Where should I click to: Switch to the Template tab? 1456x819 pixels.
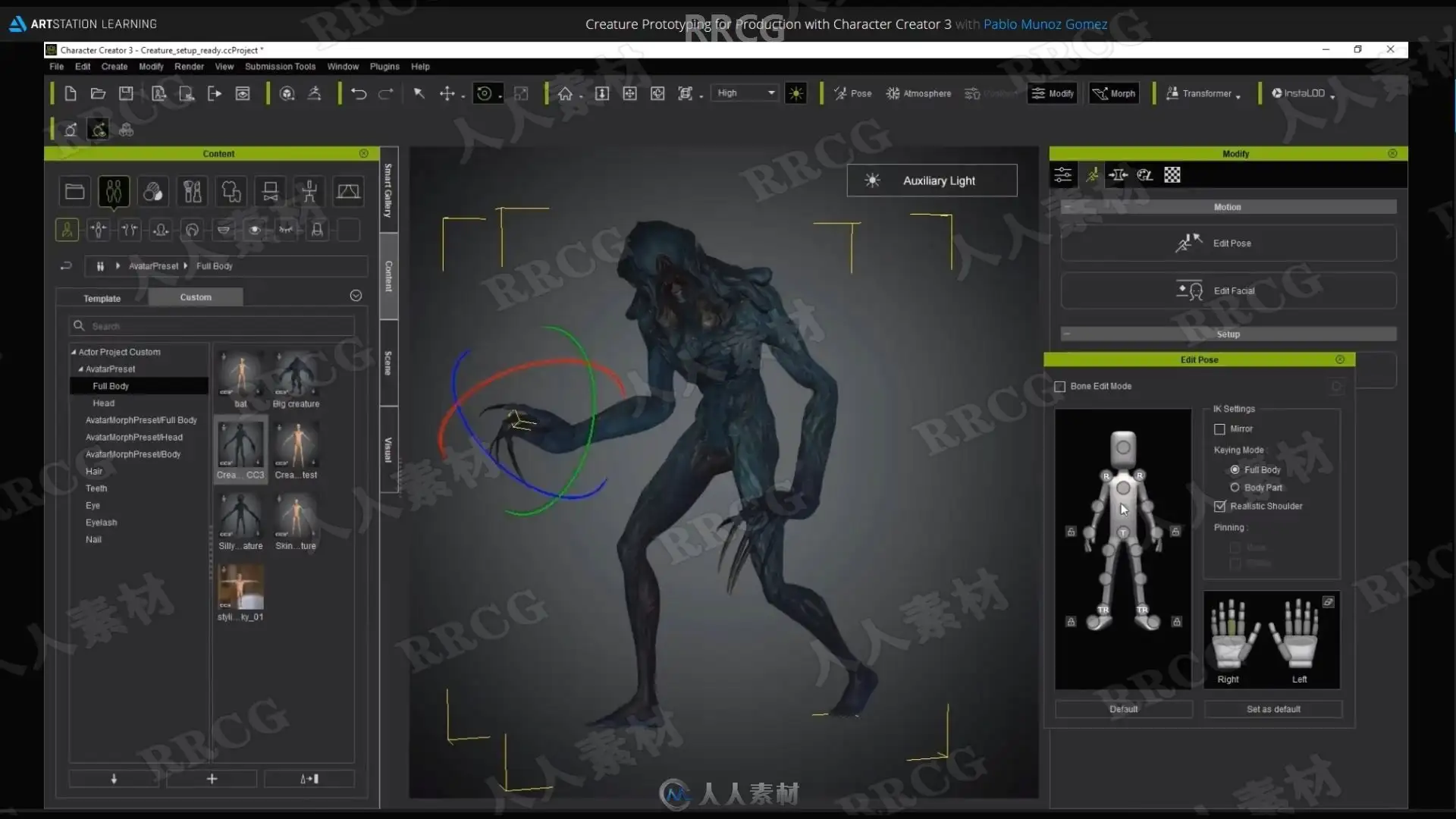(102, 298)
